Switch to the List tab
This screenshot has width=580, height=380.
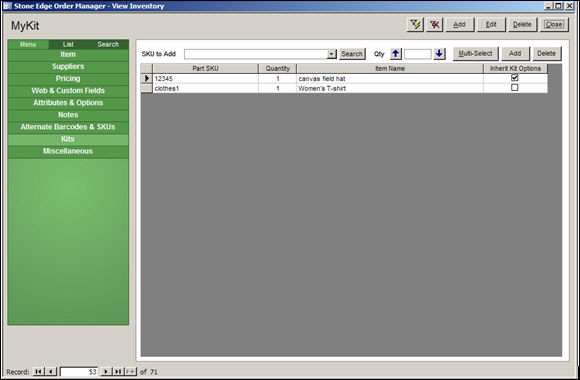68,44
